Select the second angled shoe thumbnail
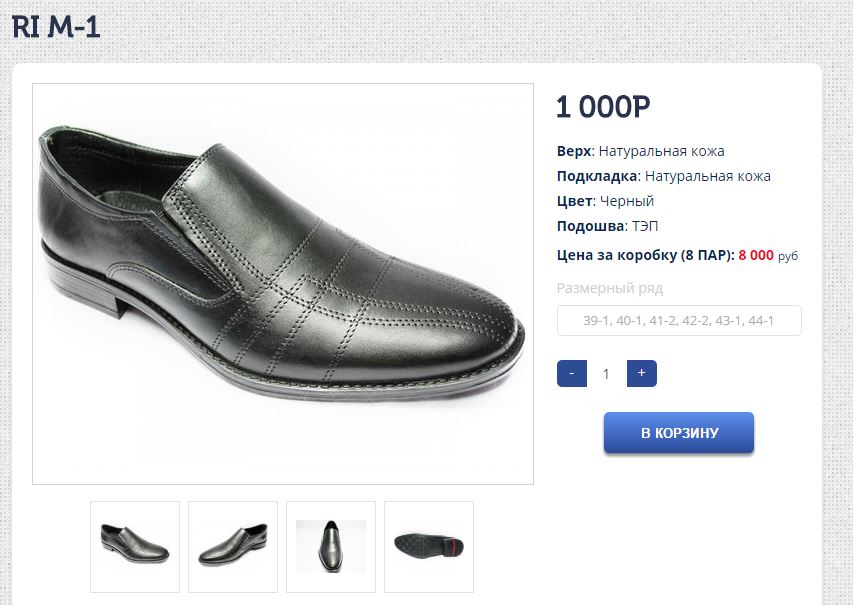853x605 pixels. click(x=233, y=546)
